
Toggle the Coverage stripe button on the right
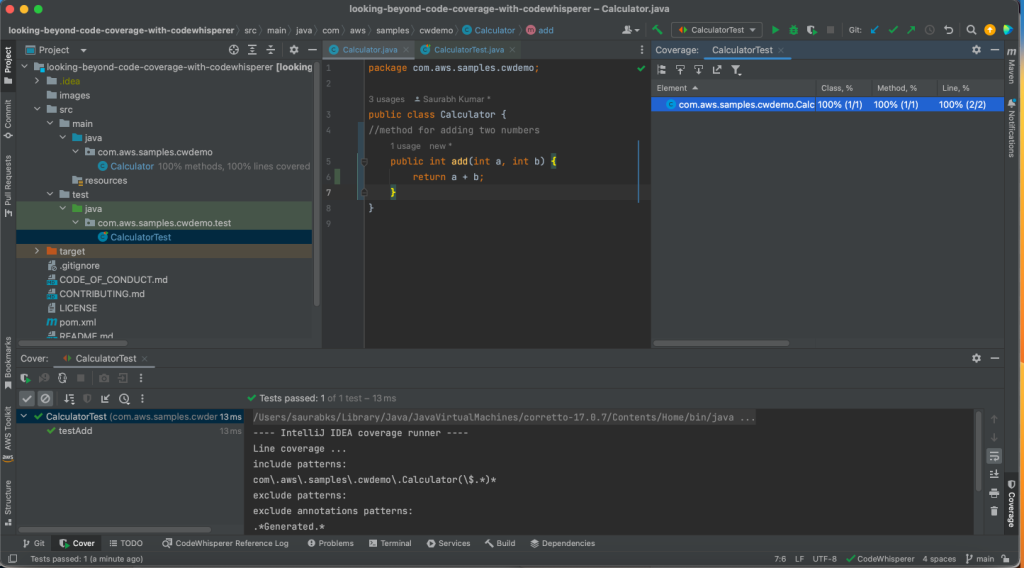(1012, 503)
